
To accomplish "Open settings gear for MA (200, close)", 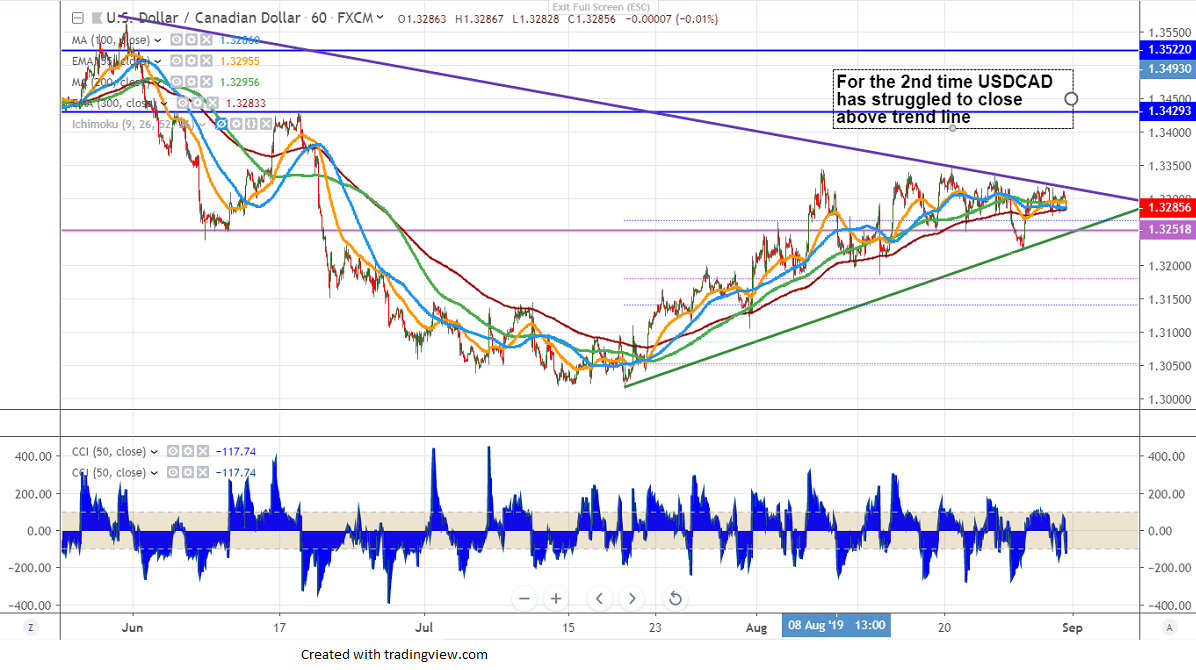I will (x=189, y=81).
